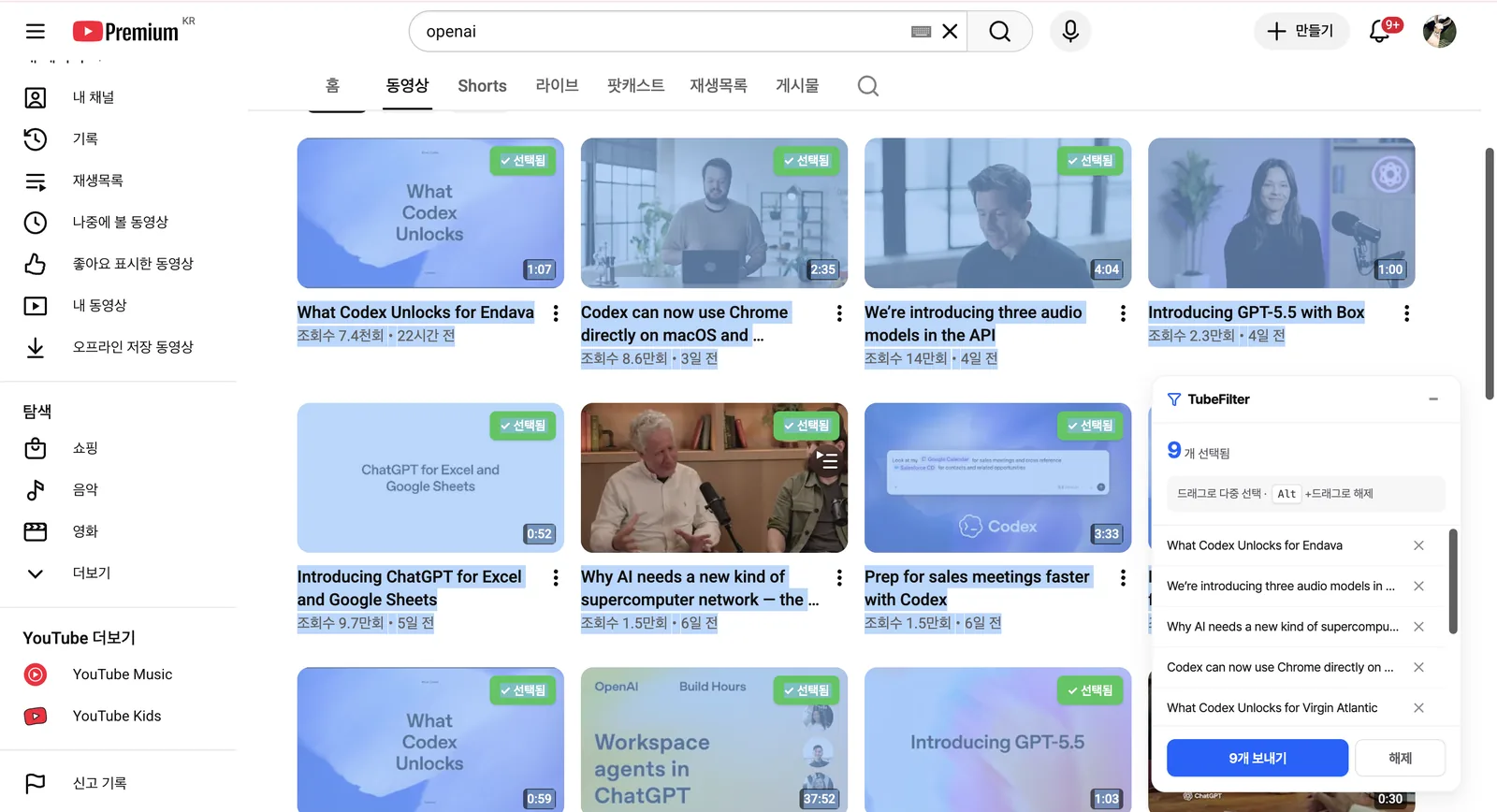Go to YouTube Premium home logo
Viewport: 1497px width, 812px height.
[125, 32]
